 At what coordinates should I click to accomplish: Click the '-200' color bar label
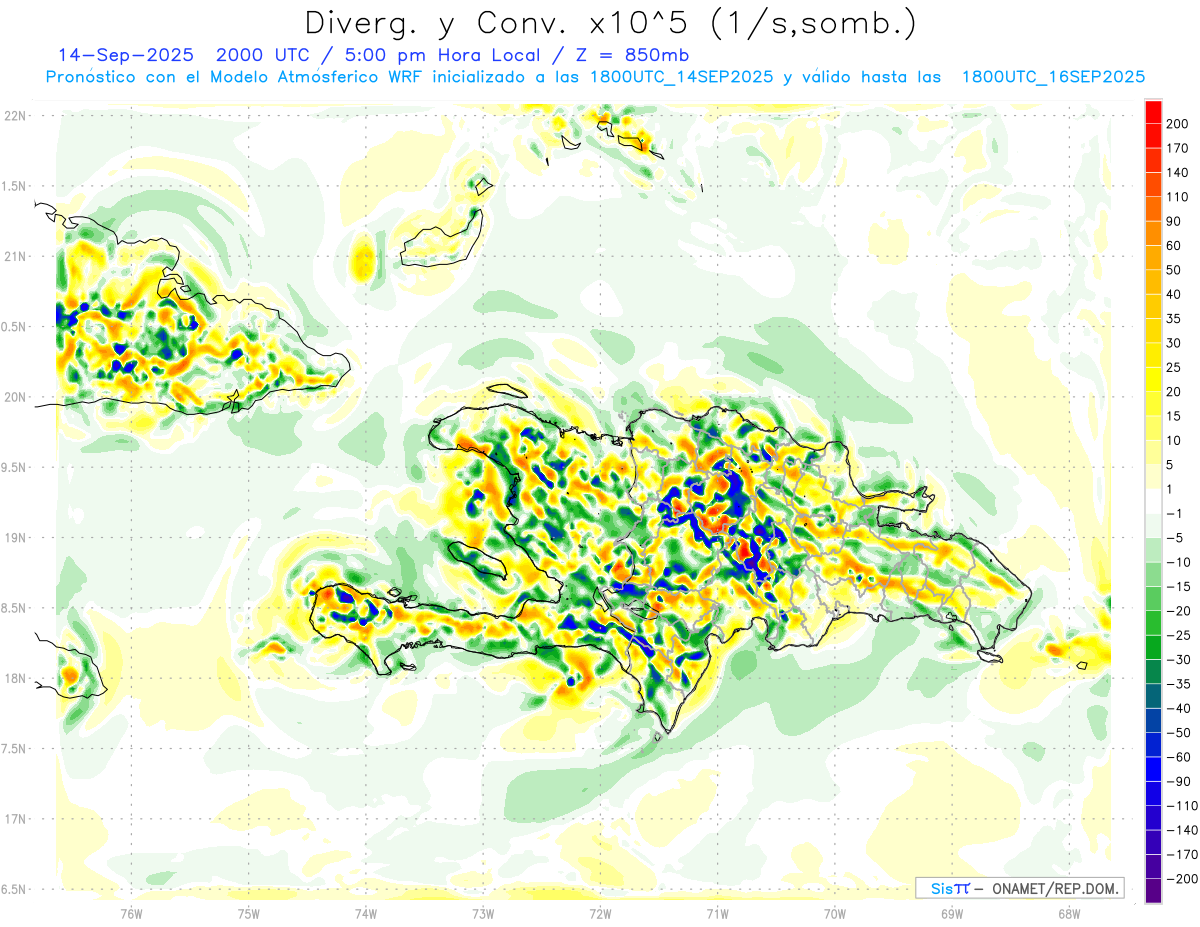(x=1182, y=878)
